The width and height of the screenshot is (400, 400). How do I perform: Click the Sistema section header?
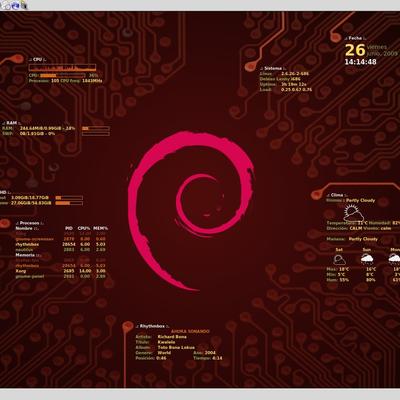tap(273, 68)
